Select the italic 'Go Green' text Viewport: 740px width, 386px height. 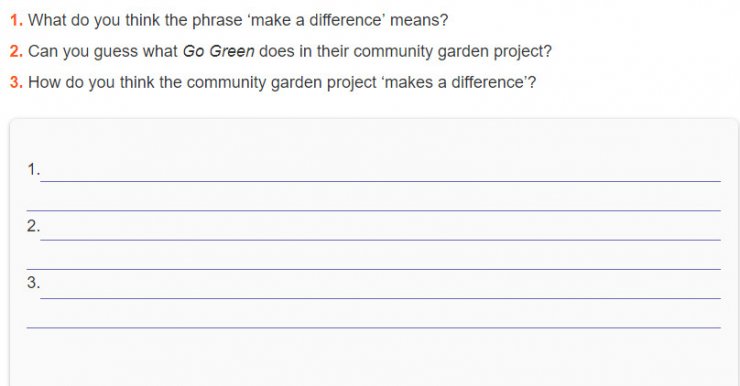click(x=219, y=51)
